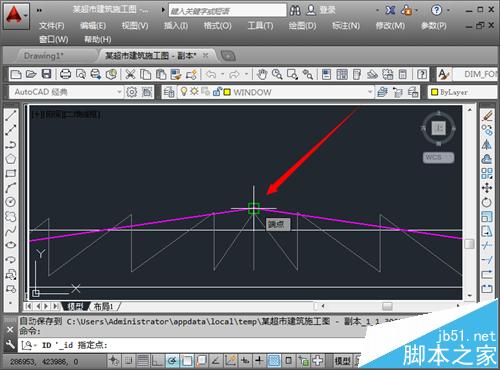This screenshot has width=500, height=370.
Task: Select the Rectangle drawing tool
Action: 11,173
